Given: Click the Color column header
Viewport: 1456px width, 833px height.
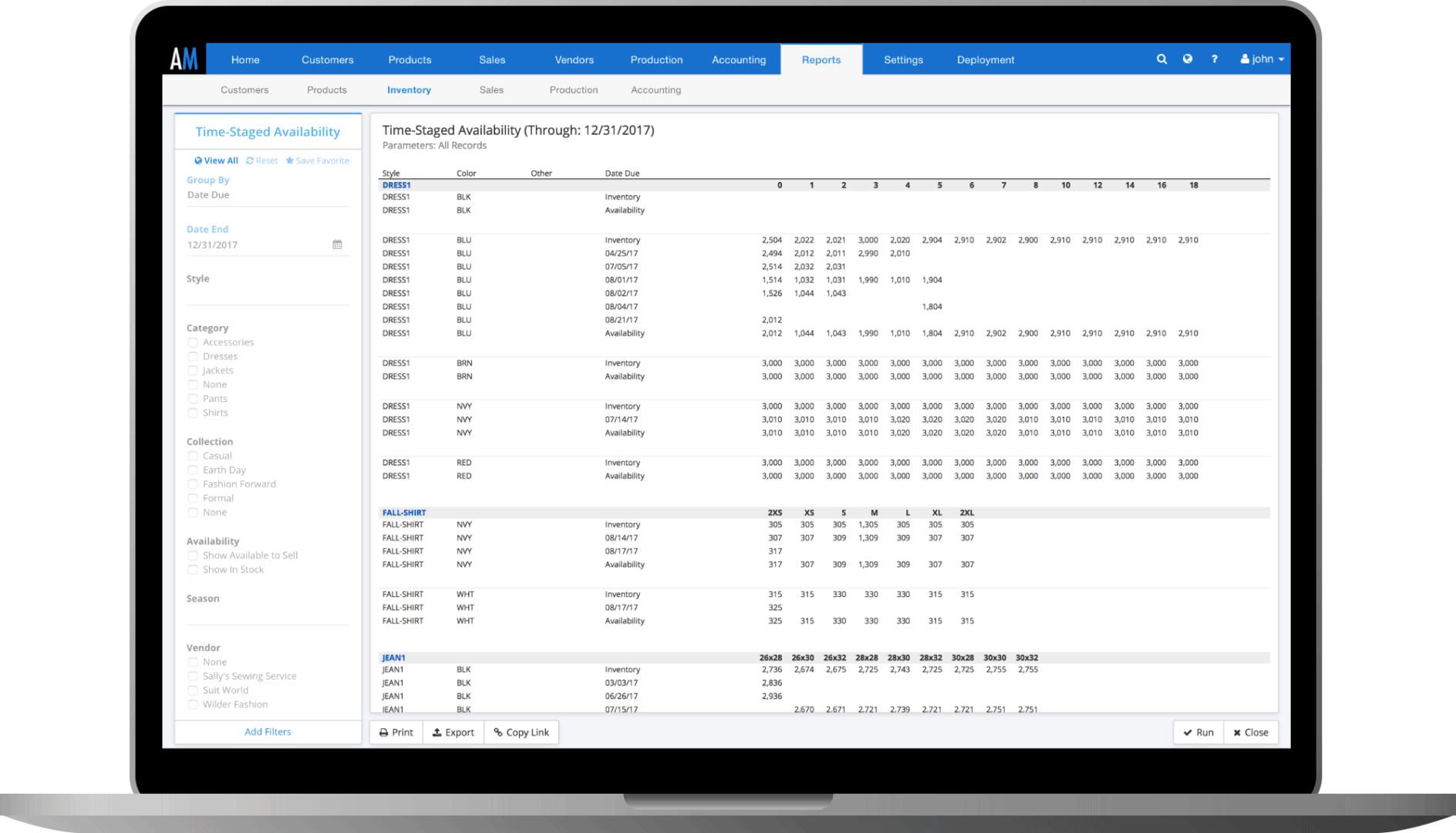Looking at the screenshot, I should [x=467, y=174].
